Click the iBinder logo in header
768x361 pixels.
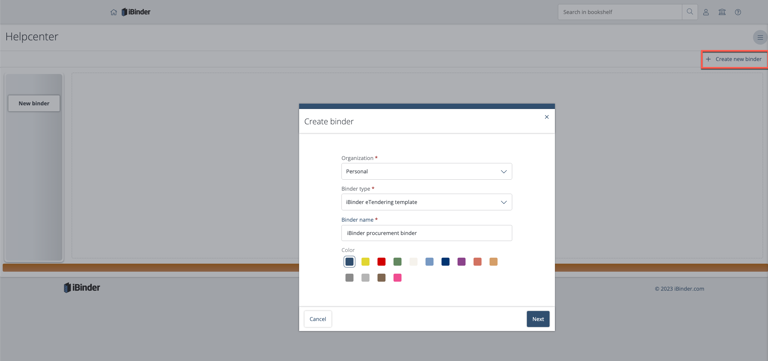(136, 12)
